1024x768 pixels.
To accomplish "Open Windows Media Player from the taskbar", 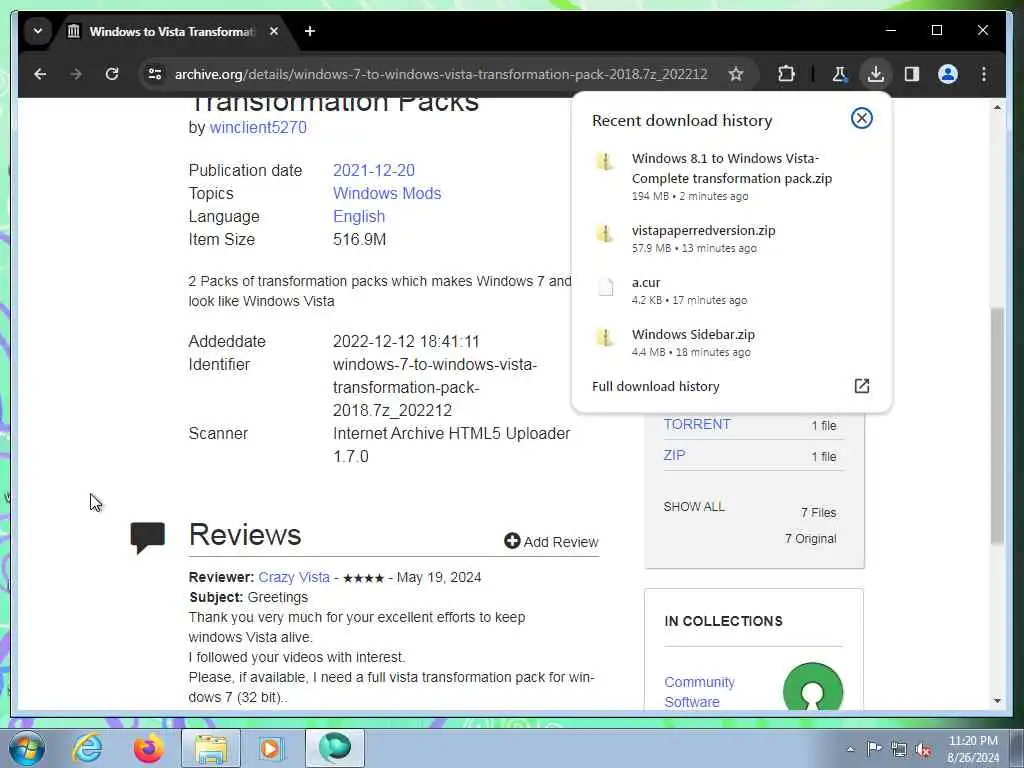I will [270, 748].
